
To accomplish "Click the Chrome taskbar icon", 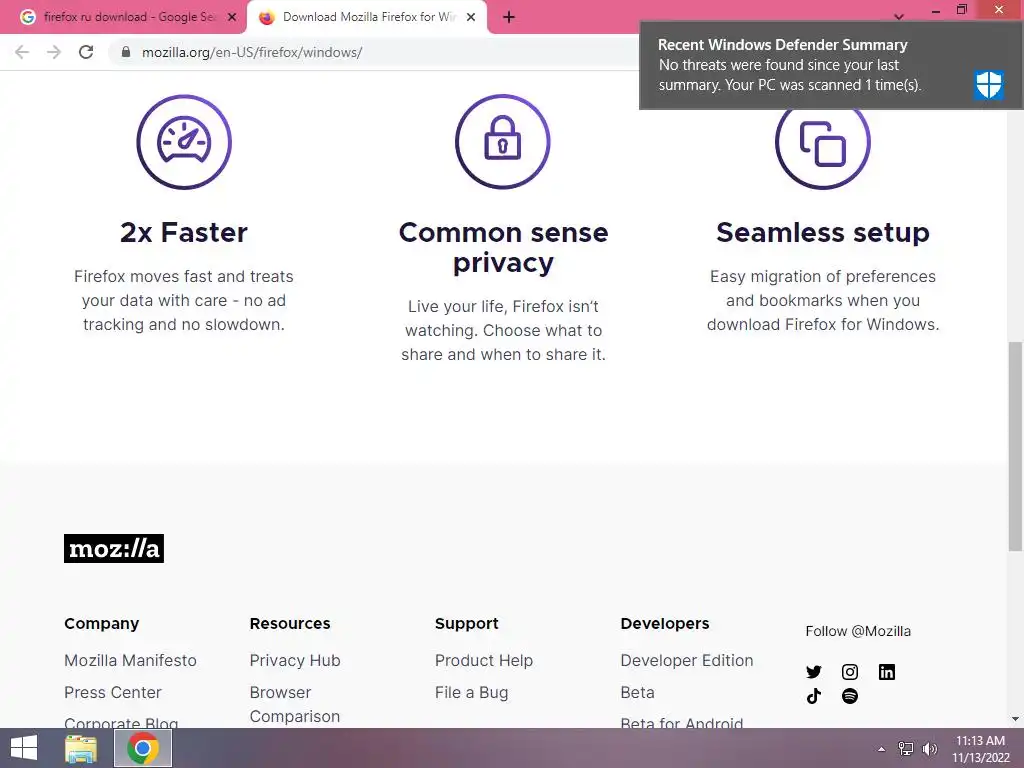I will [143, 748].
